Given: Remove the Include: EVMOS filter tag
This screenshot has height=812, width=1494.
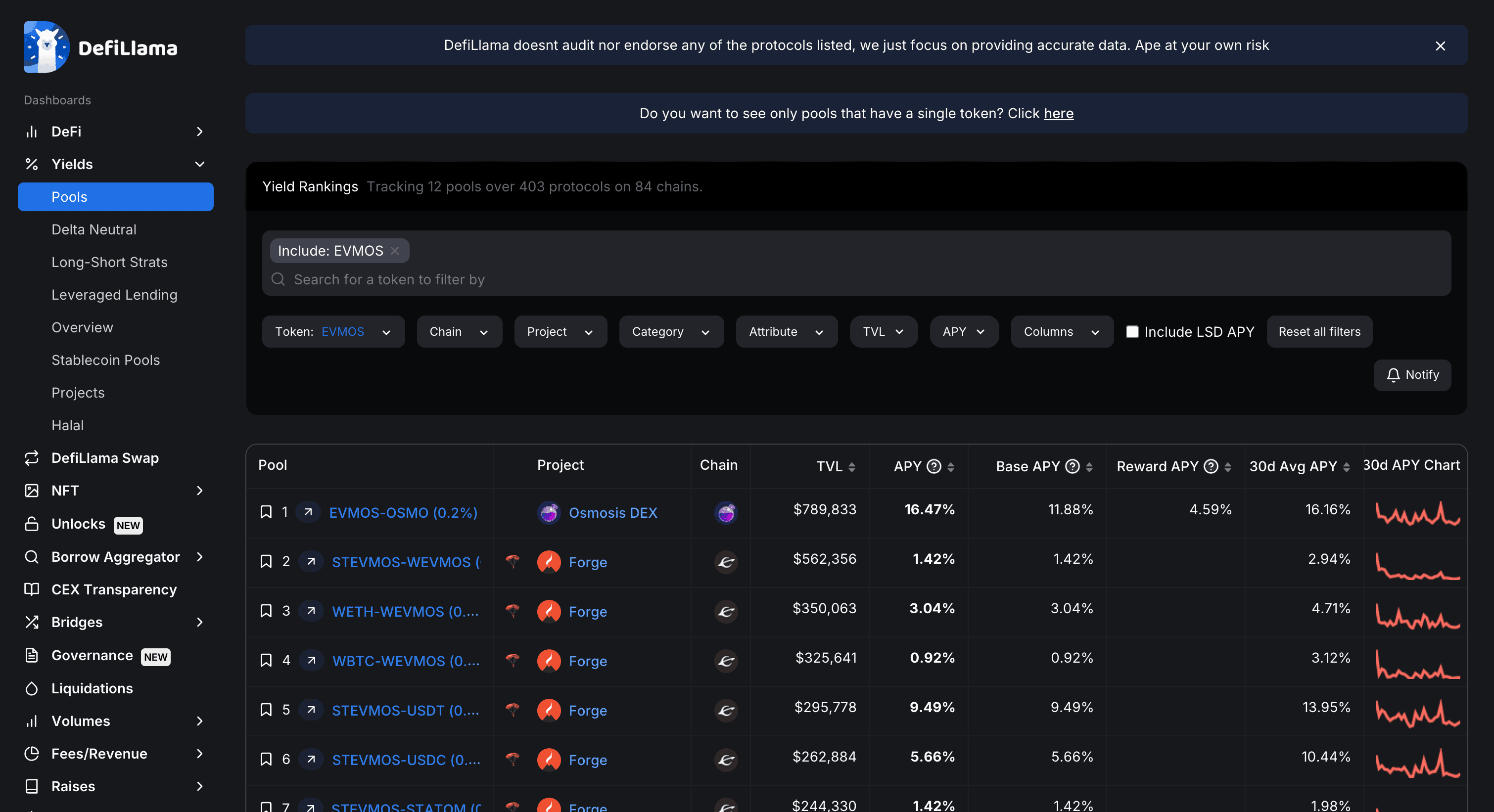Looking at the screenshot, I should [395, 250].
